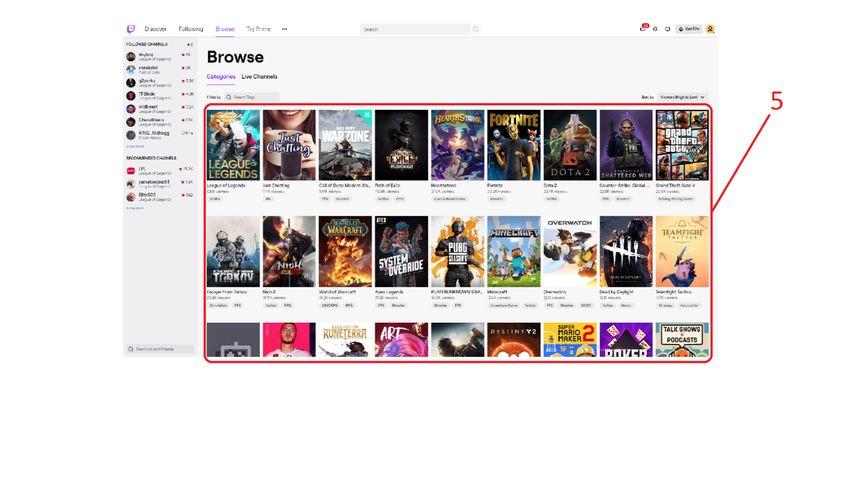850x480 pixels.
Task: Open TFBlade channel in sidebar
Action: tap(159, 95)
